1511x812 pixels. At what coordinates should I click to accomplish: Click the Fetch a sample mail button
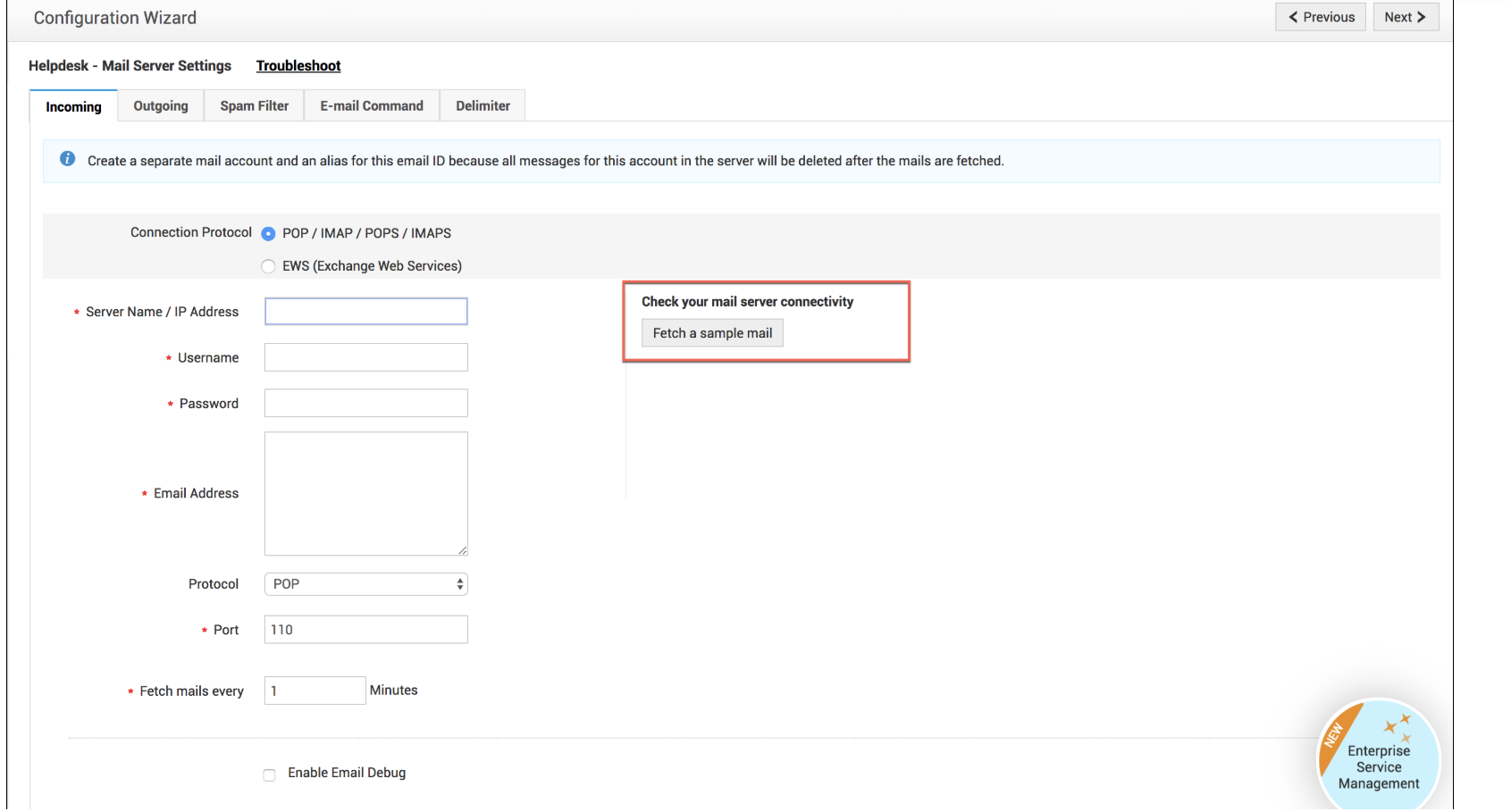pyautogui.click(x=712, y=333)
